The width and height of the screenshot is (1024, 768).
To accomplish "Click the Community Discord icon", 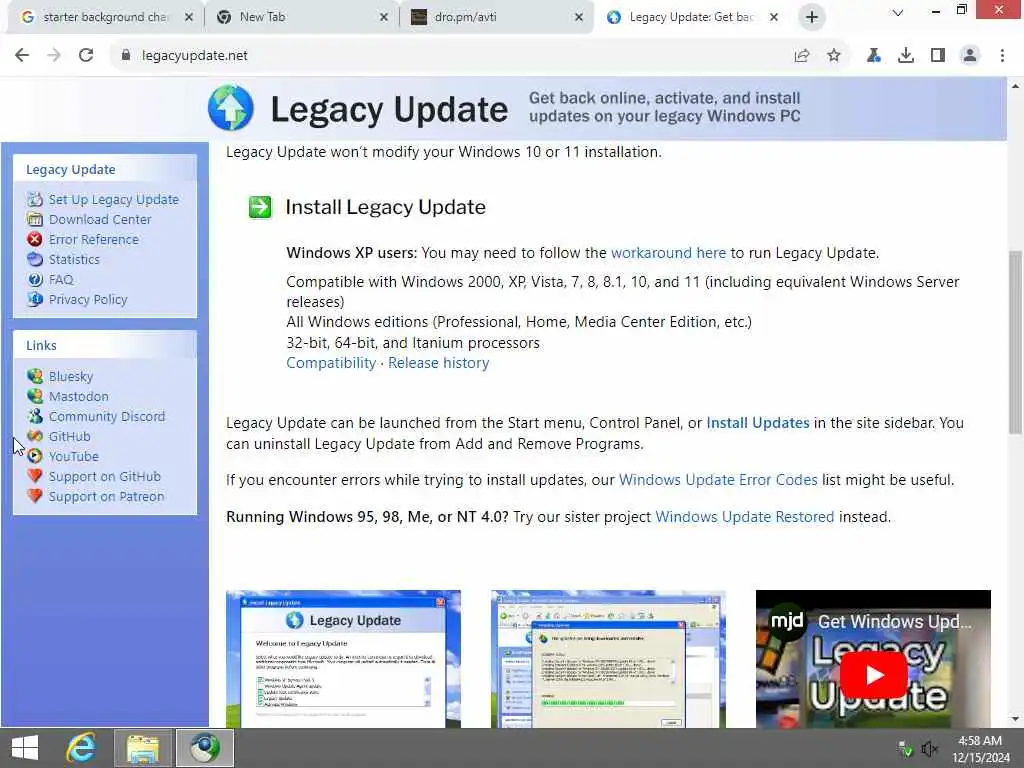I will [x=35, y=416].
